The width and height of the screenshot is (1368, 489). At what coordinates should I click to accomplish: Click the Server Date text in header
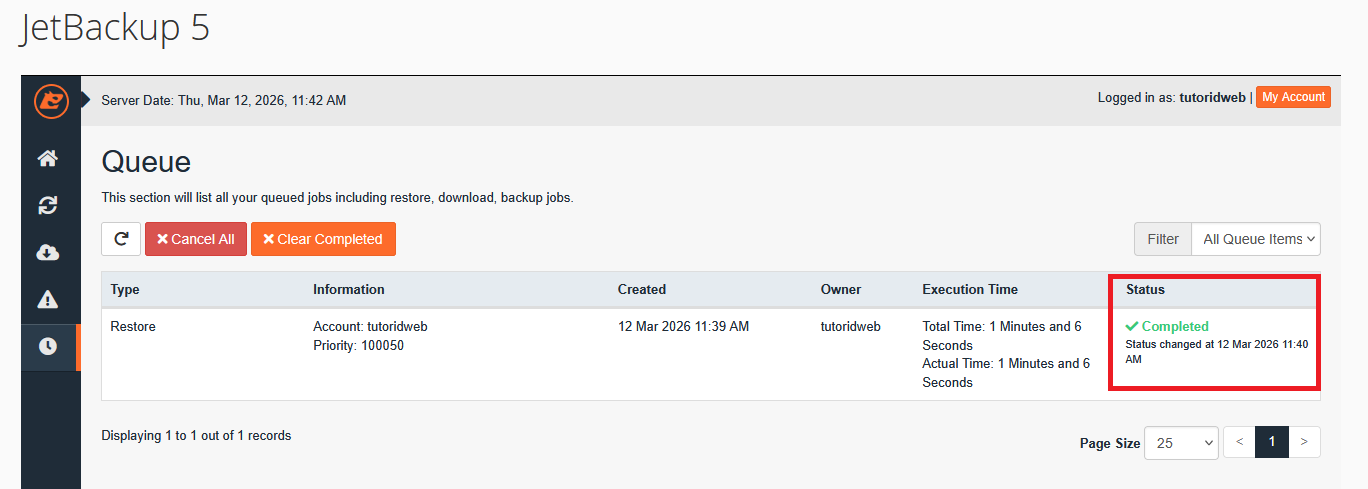(x=224, y=100)
